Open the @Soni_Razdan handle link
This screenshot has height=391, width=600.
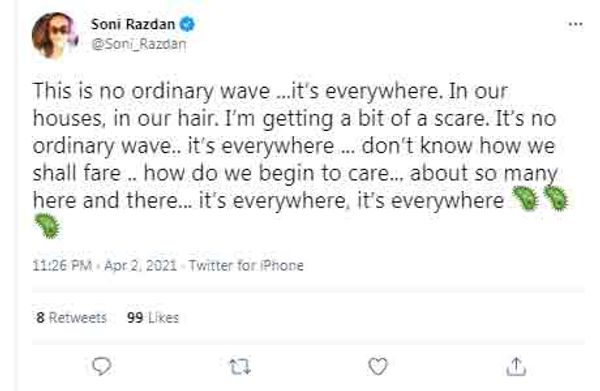pos(139,44)
